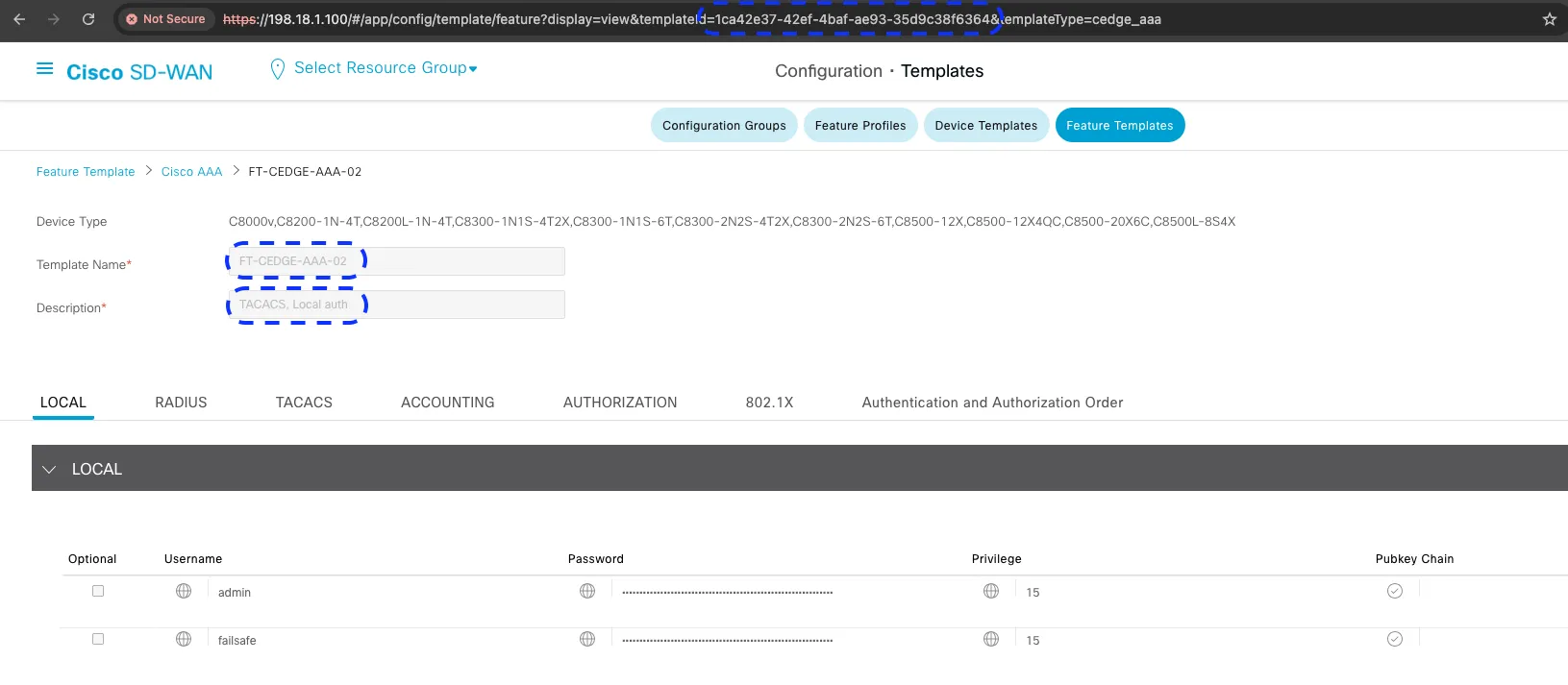This screenshot has height=685, width=1568.
Task: Click the location pin icon for Resource Group
Action: 278,68
